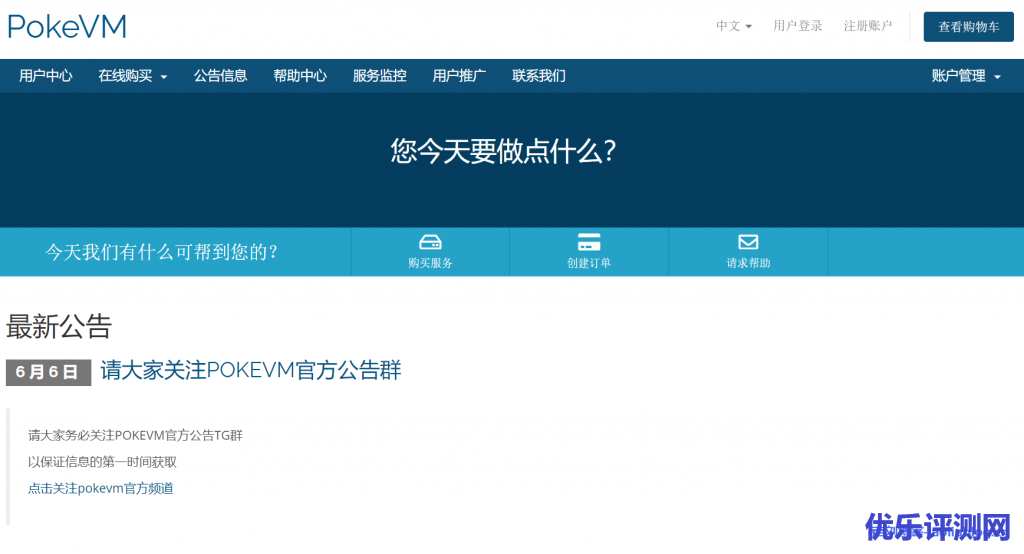The width and height of the screenshot is (1024, 554).
Task: Click the 最新公告 heading
Action: 59,326
